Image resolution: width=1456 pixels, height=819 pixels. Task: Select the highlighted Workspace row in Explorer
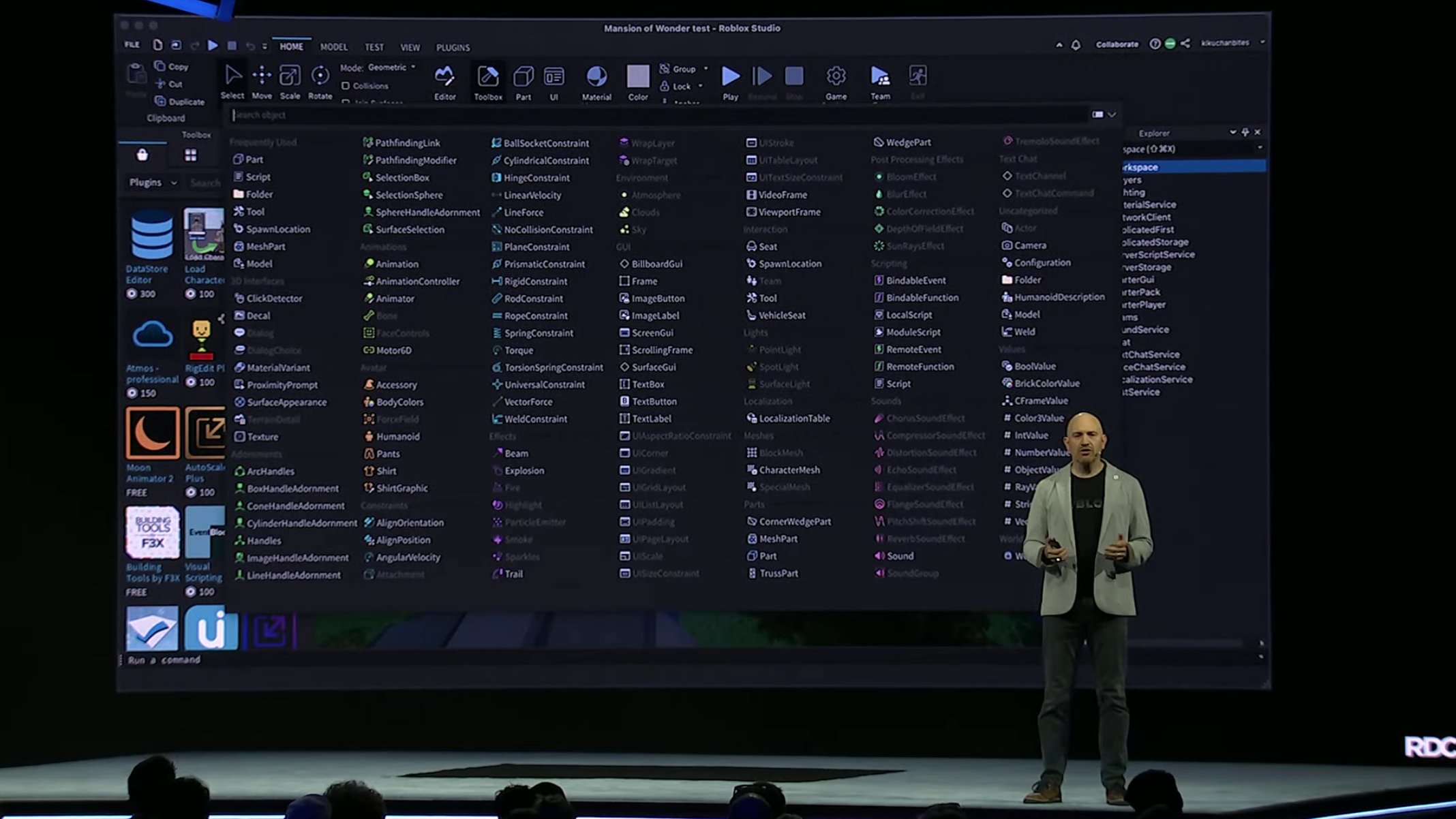1194,166
